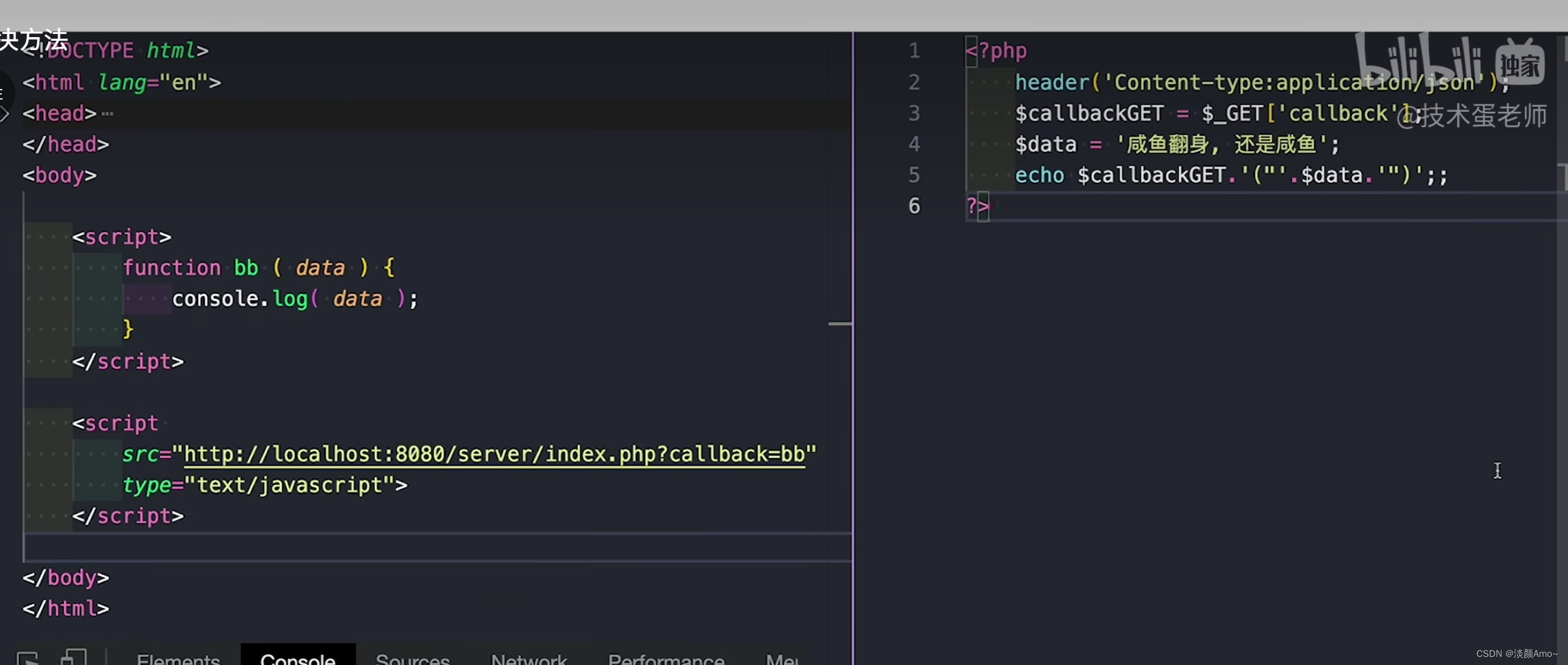Screen dimensions: 1568x665
Task: Click the closing ?> PHP tag
Action: click(978, 206)
